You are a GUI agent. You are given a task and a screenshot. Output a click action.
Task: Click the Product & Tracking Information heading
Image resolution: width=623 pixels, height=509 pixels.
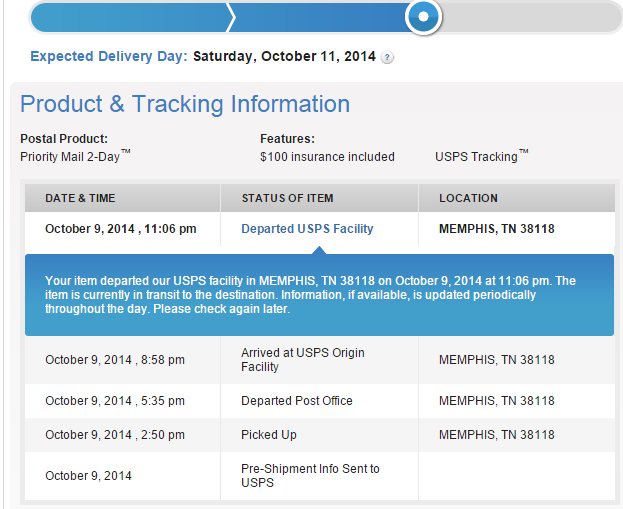[185, 104]
